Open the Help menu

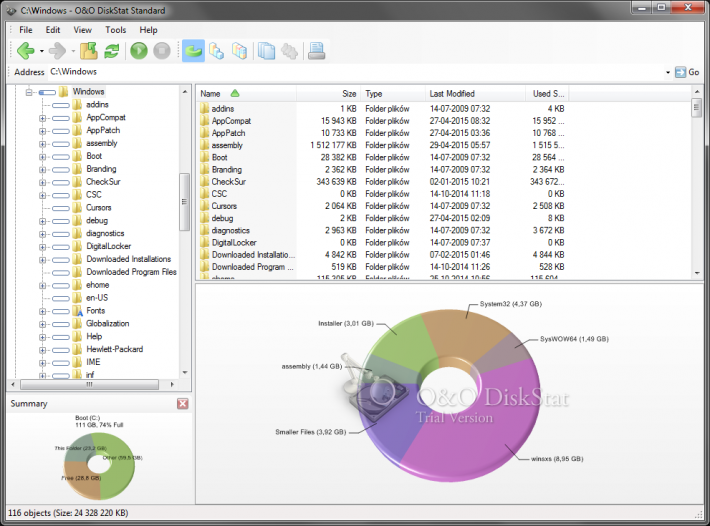point(148,30)
